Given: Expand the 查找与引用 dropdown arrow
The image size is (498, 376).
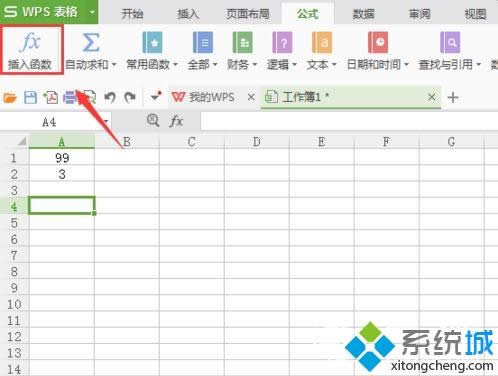Looking at the screenshot, I should [479, 64].
